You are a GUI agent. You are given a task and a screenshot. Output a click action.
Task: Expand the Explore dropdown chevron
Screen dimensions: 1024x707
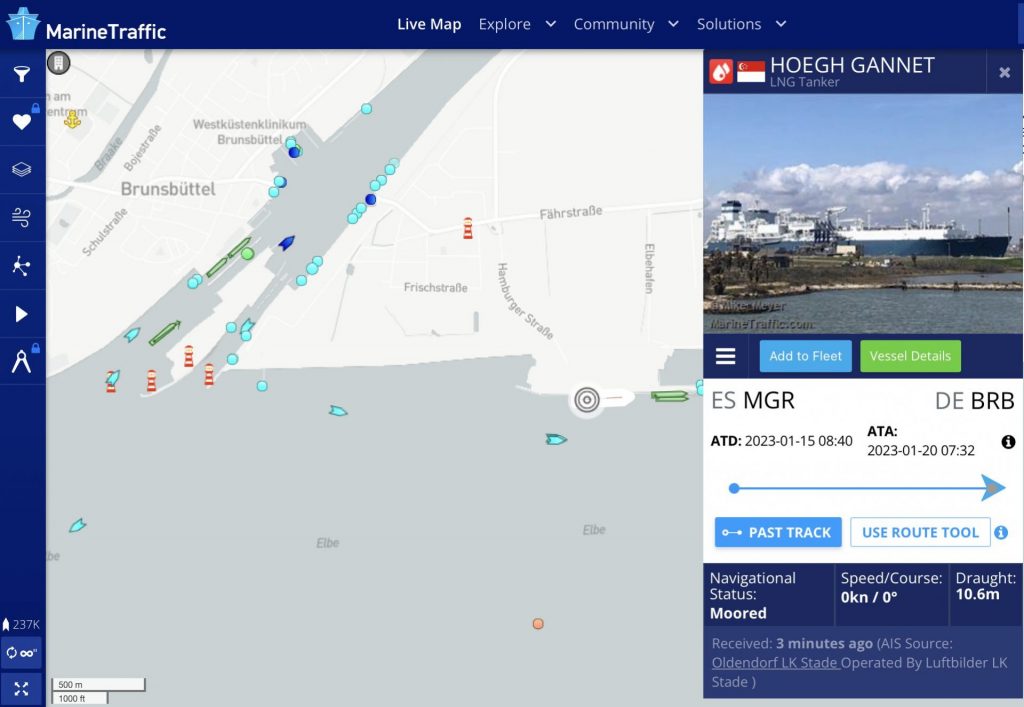click(x=551, y=24)
